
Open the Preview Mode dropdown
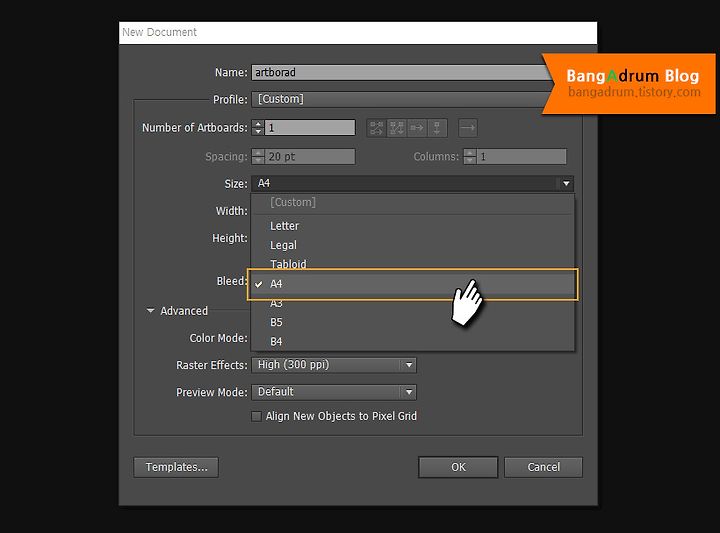tap(334, 392)
